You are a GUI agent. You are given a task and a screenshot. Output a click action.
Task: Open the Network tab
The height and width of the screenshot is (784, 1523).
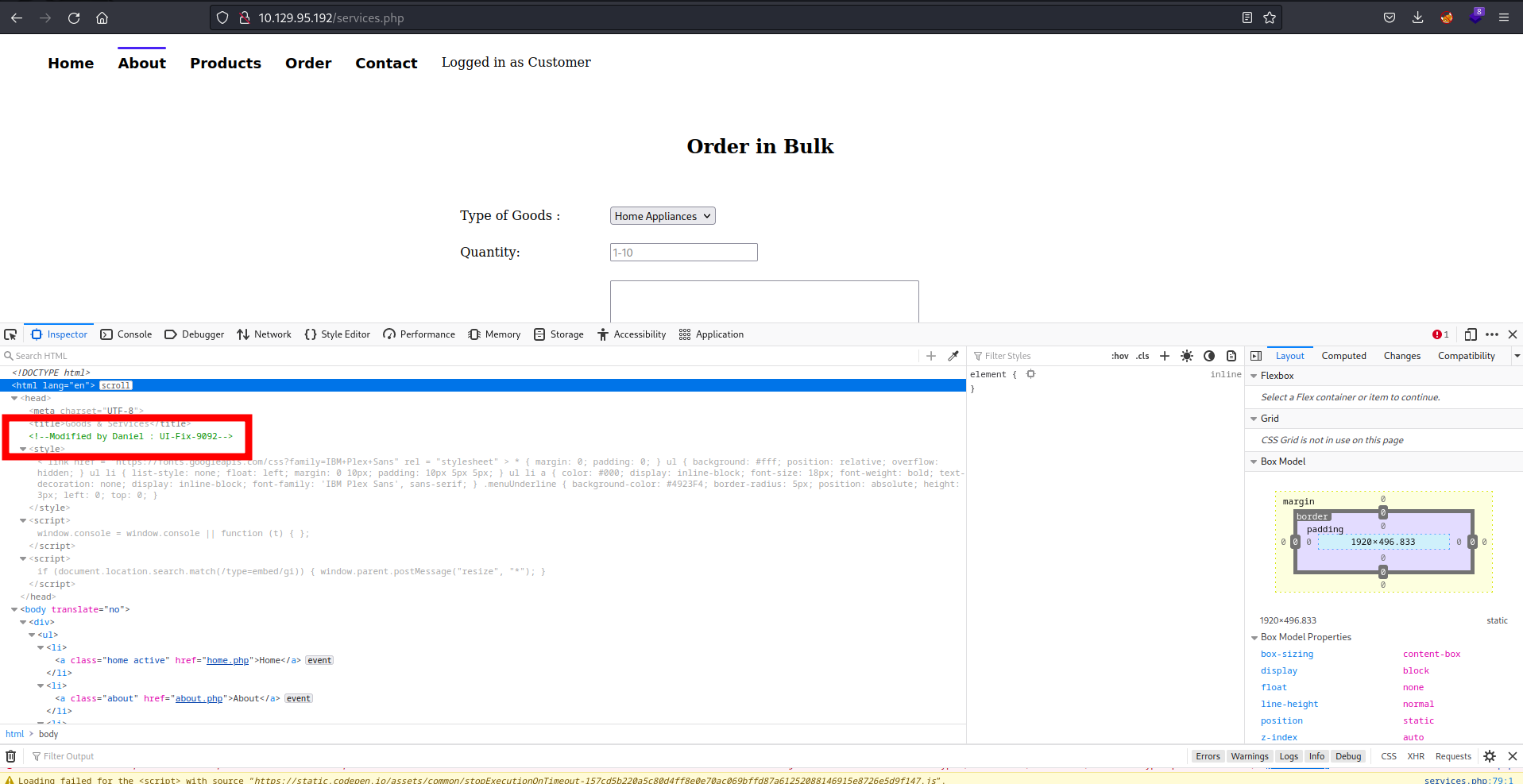pyautogui.click(x=265, y=334)
